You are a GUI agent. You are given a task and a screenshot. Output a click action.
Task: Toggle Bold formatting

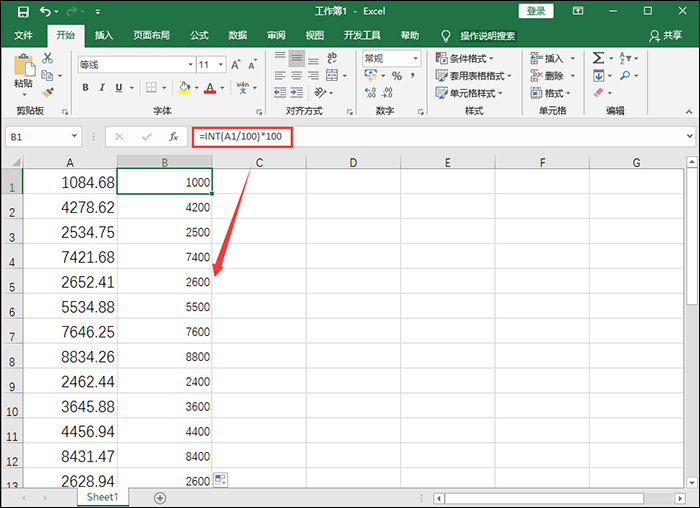[x=85, y=87]
